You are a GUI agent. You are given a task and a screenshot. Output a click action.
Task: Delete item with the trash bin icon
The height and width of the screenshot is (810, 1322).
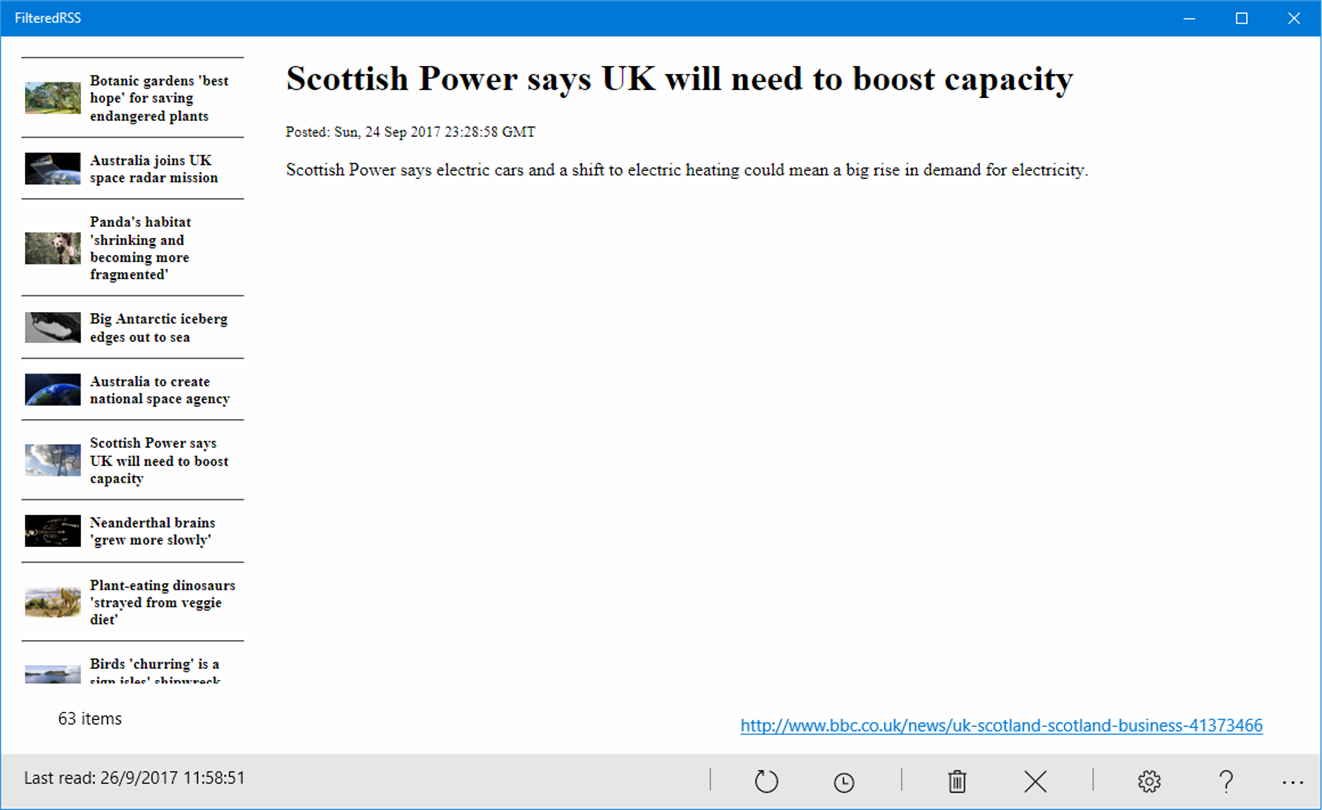(957, 781)
